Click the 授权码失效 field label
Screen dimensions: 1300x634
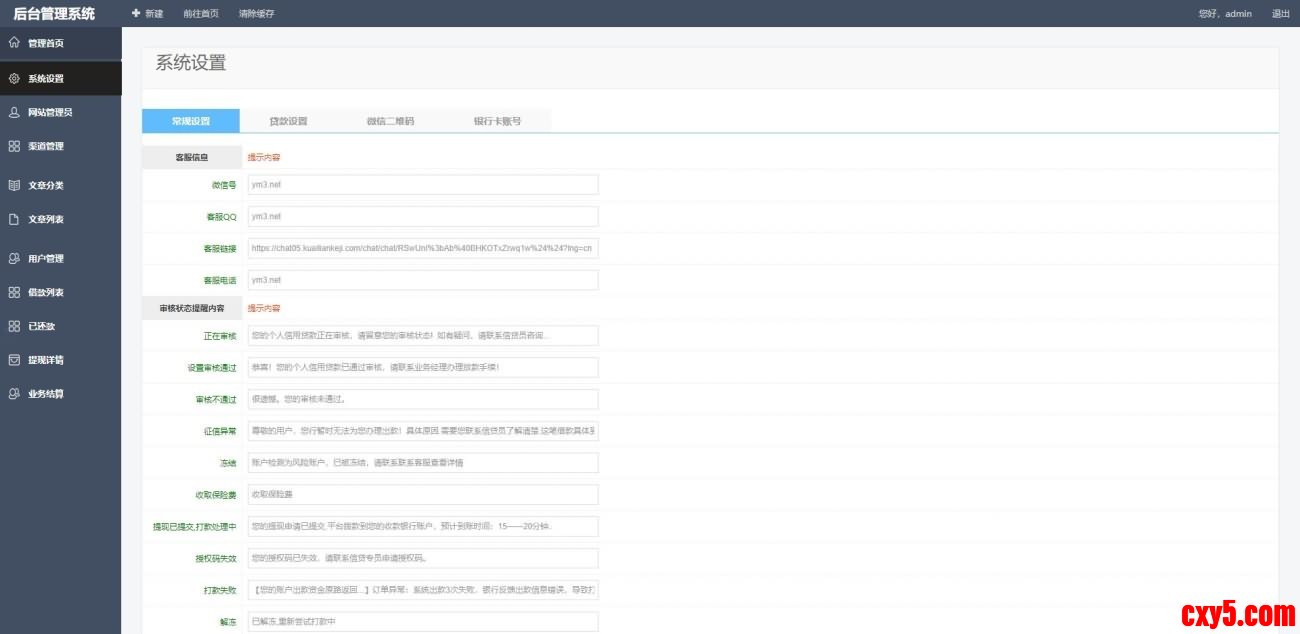click(215, 558)
